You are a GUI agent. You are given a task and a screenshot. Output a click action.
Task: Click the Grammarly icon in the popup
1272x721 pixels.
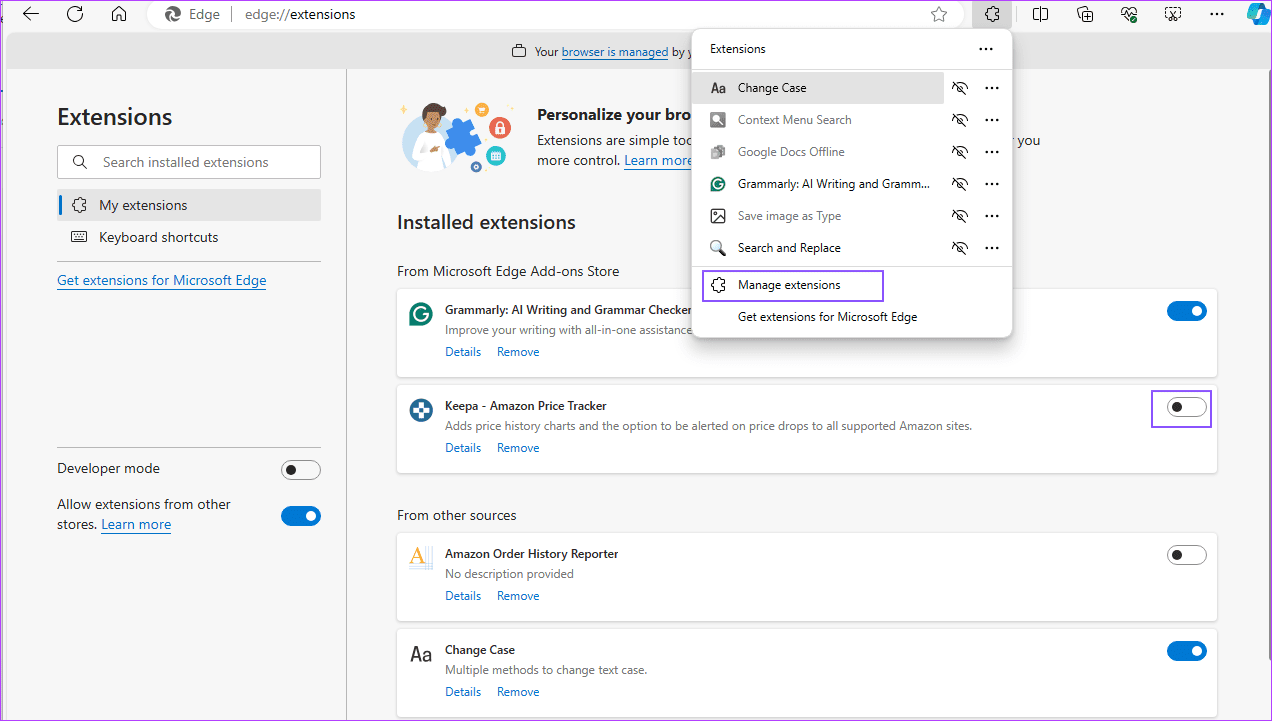pos(718,183)
